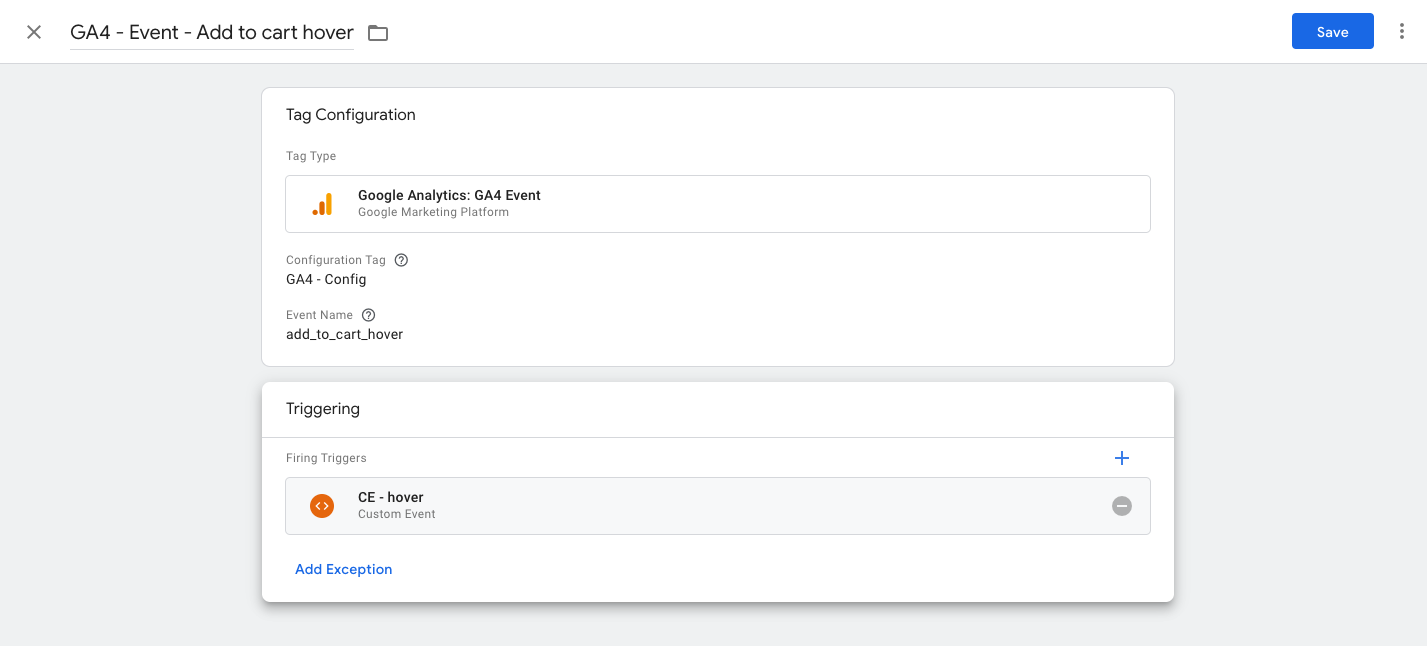The image size is (1427, 646).
Task: Open the Google Analytics: GA4 Event tag type box
Action: [718, 204]
